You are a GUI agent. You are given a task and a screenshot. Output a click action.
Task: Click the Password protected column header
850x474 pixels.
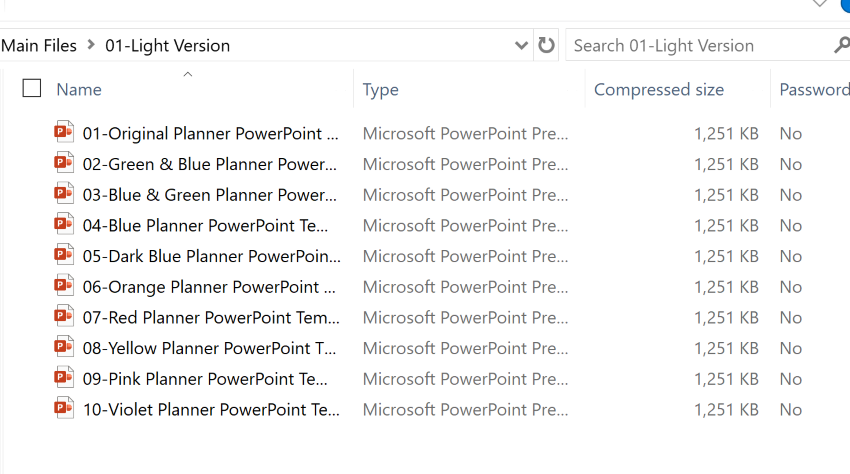point(813,90)
